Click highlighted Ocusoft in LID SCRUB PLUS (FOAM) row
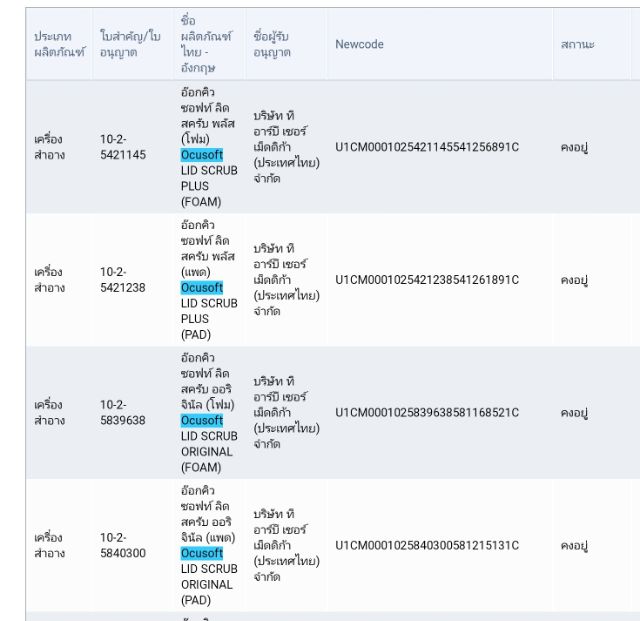The width and height of the screenshot is (640, 621). click(x=202, y=155)
